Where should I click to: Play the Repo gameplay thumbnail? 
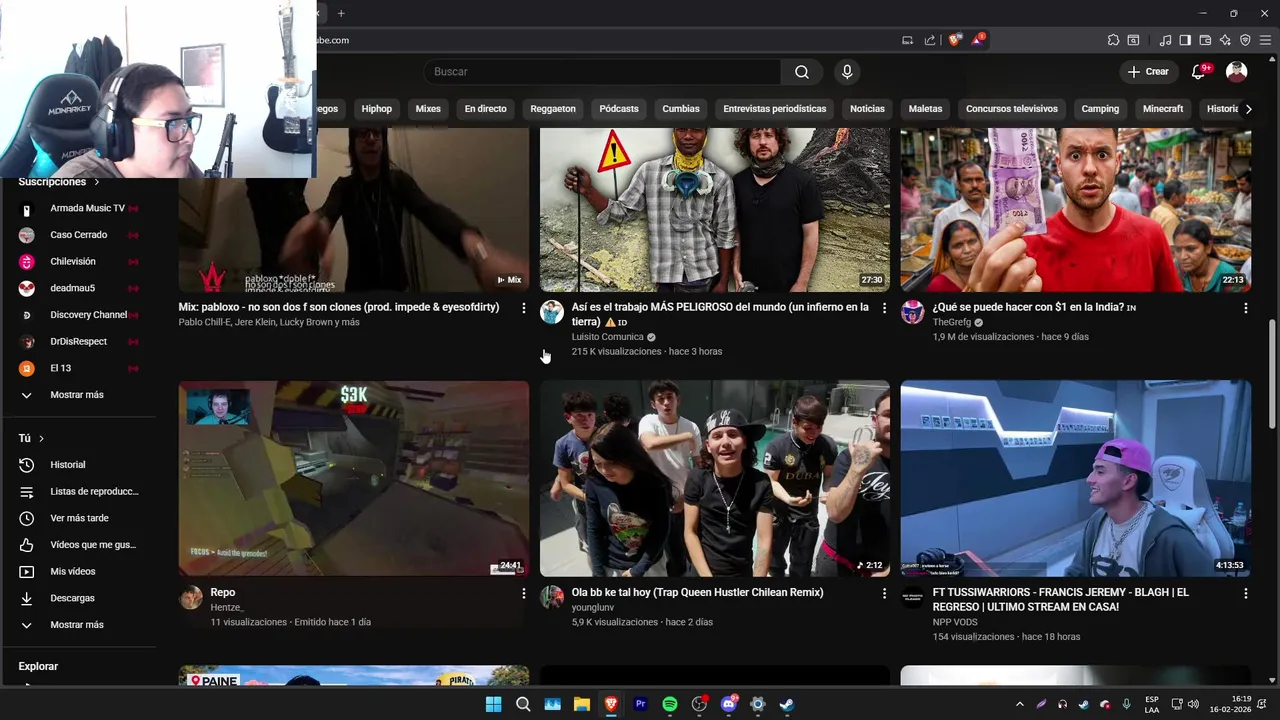pos(354,478)
